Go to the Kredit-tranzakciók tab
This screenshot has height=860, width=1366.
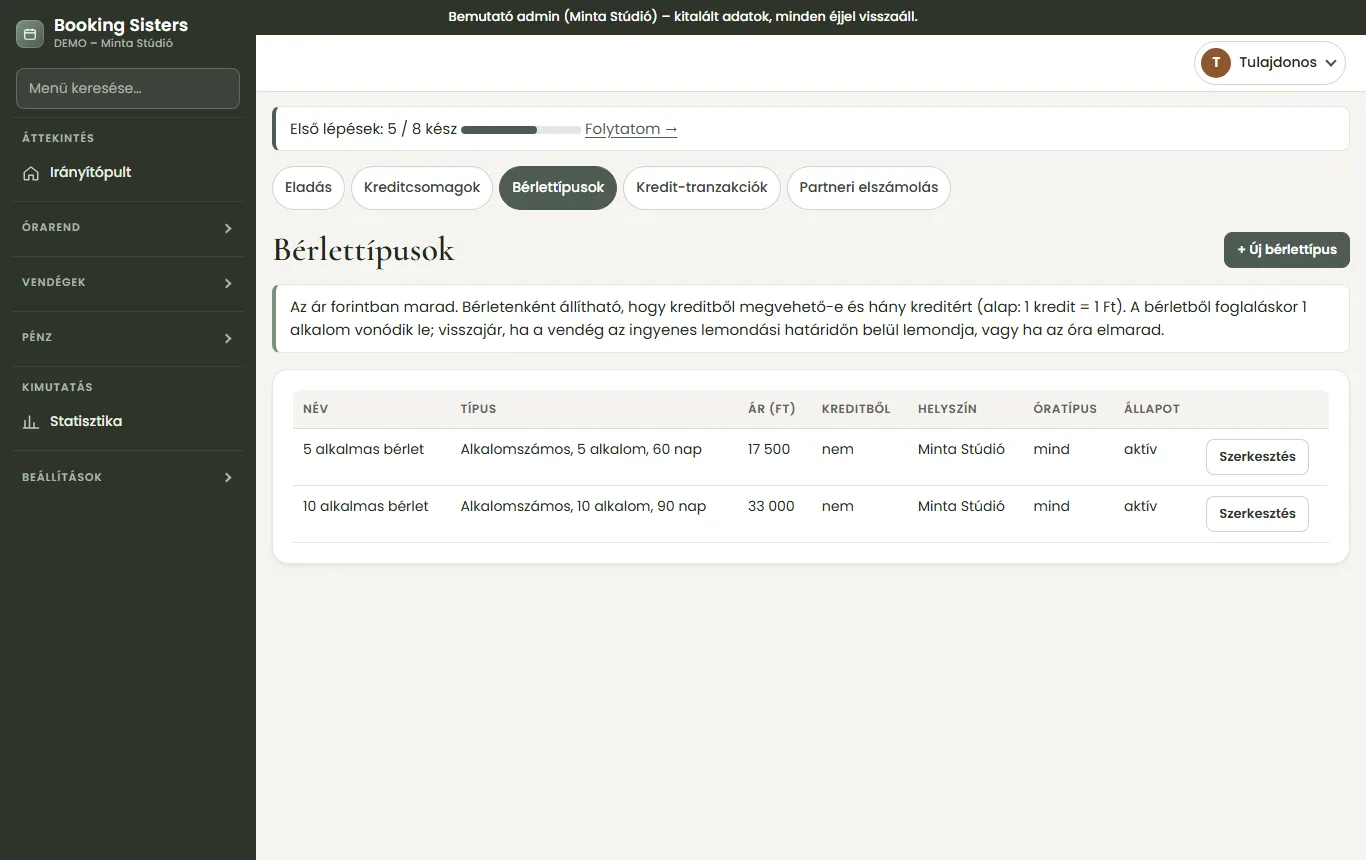coord(702,188)
